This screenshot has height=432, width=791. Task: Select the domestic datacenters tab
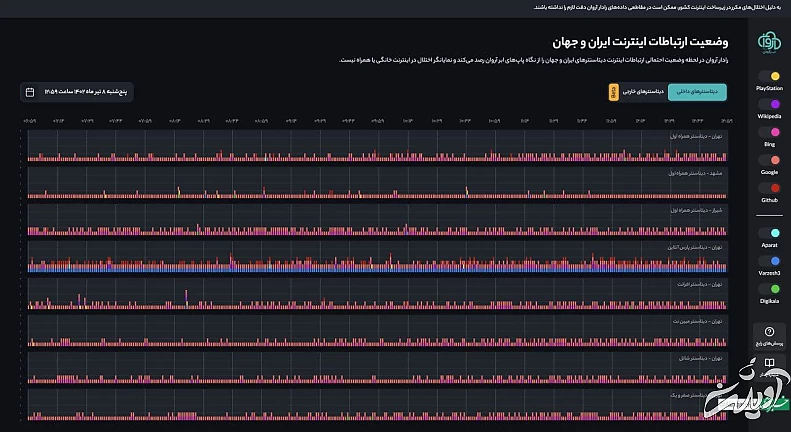tap(698, 92)
